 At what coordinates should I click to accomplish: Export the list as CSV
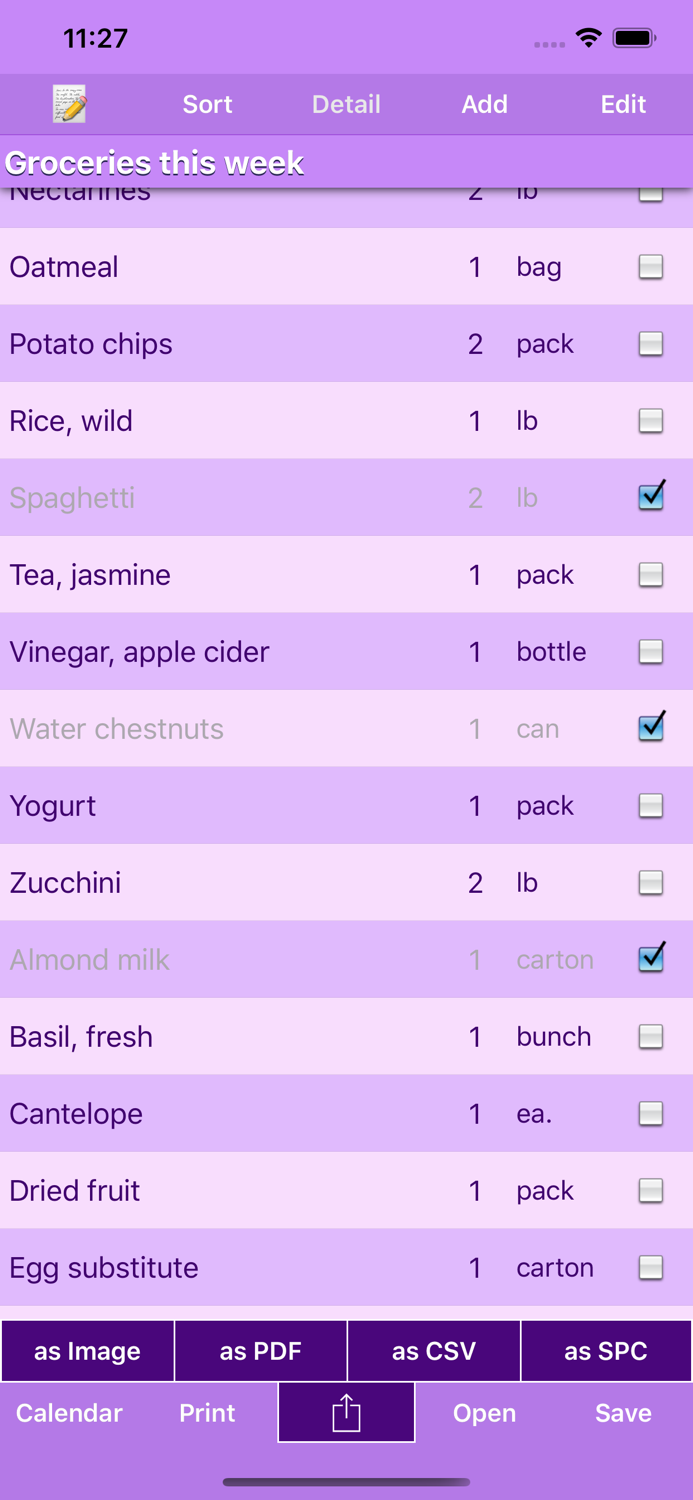433,1351
